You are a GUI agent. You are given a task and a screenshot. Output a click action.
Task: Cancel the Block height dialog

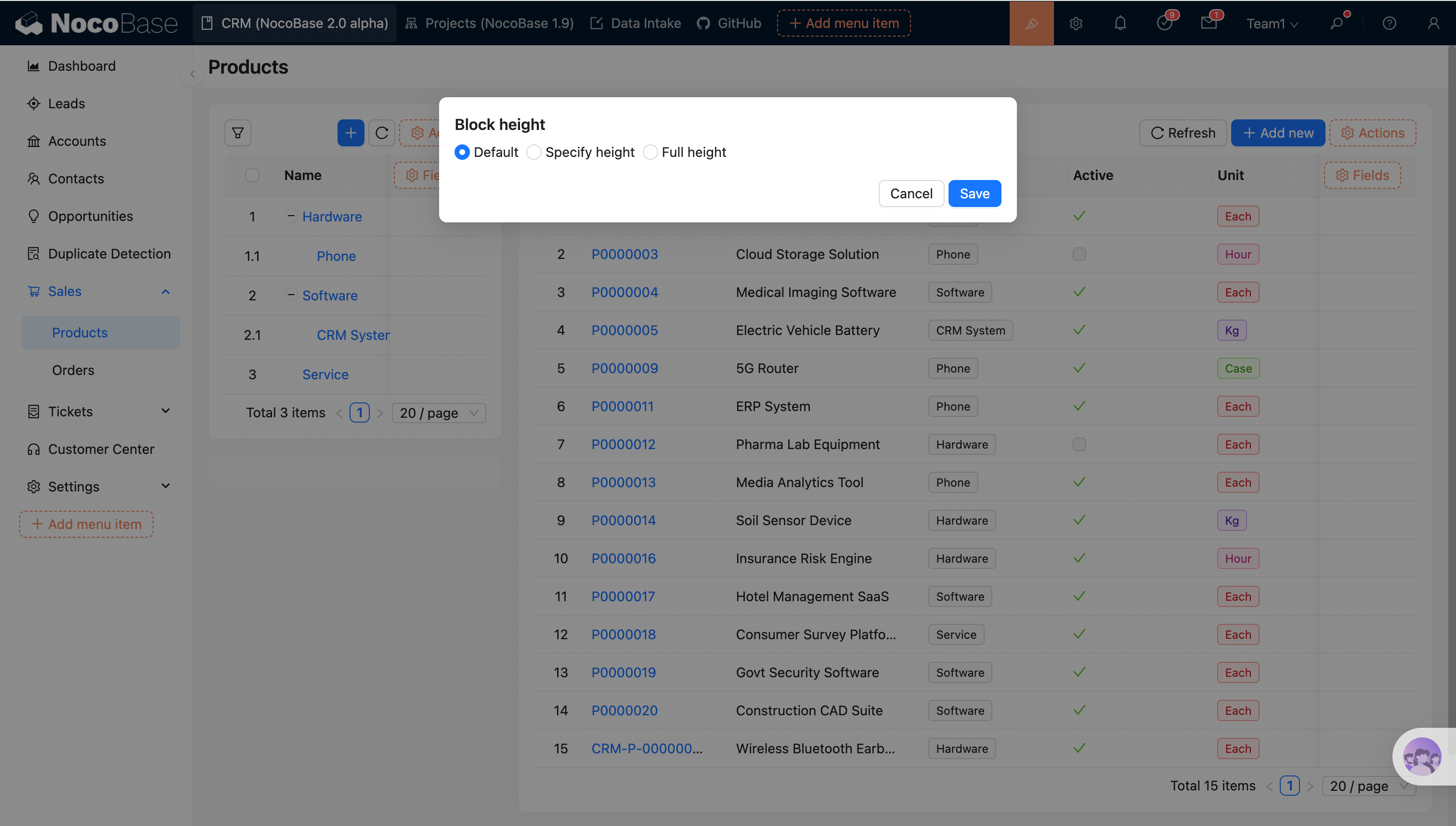910,194
